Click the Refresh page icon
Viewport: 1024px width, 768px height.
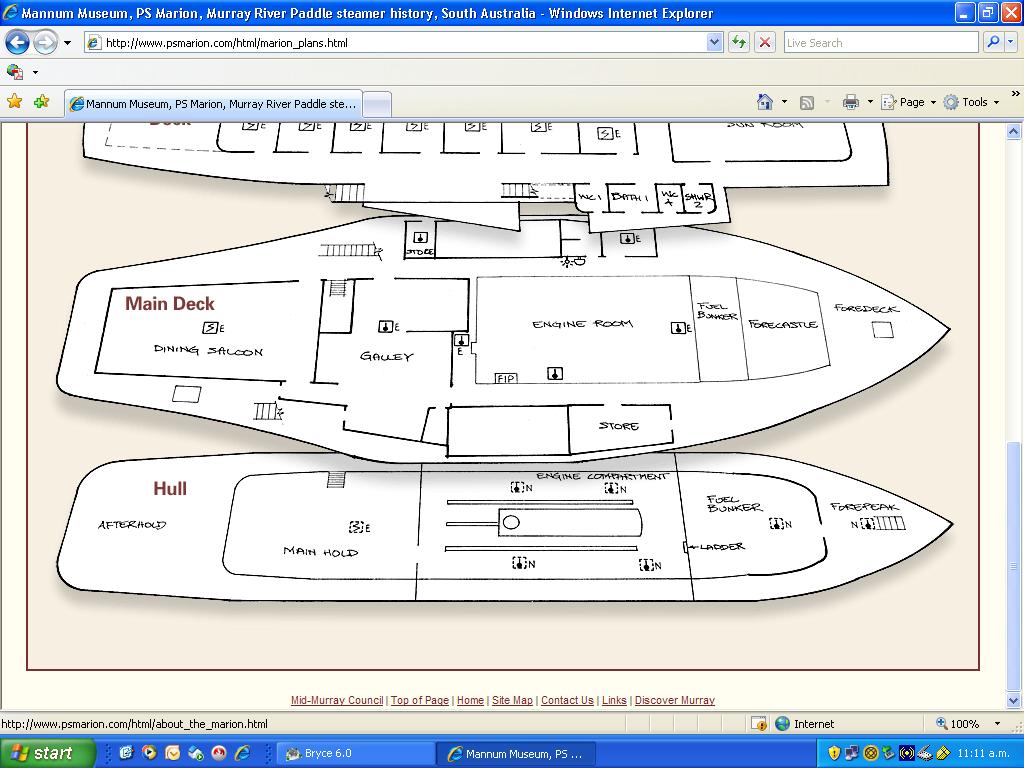(x=739, y=43)
